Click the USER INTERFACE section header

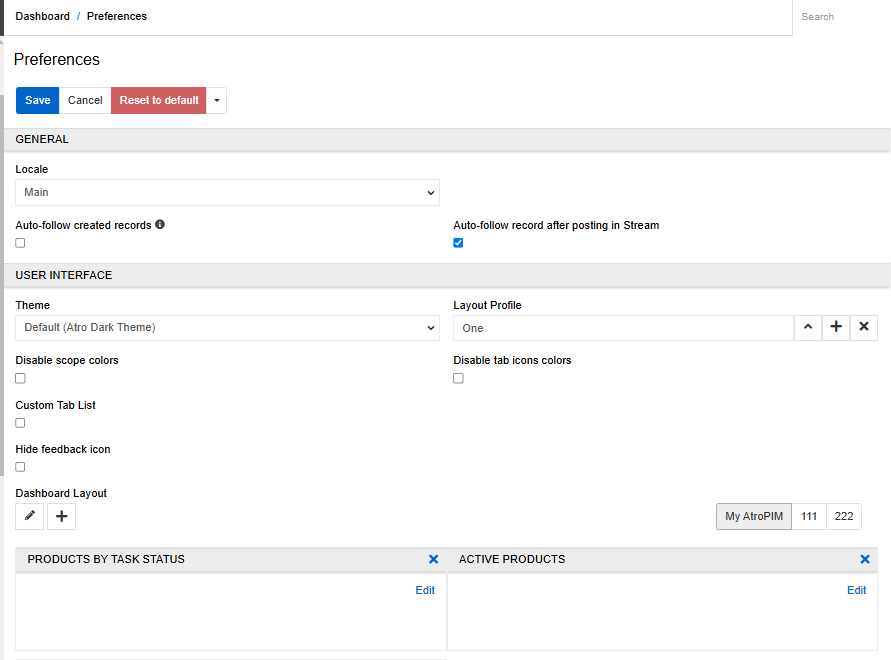(447, 275)
